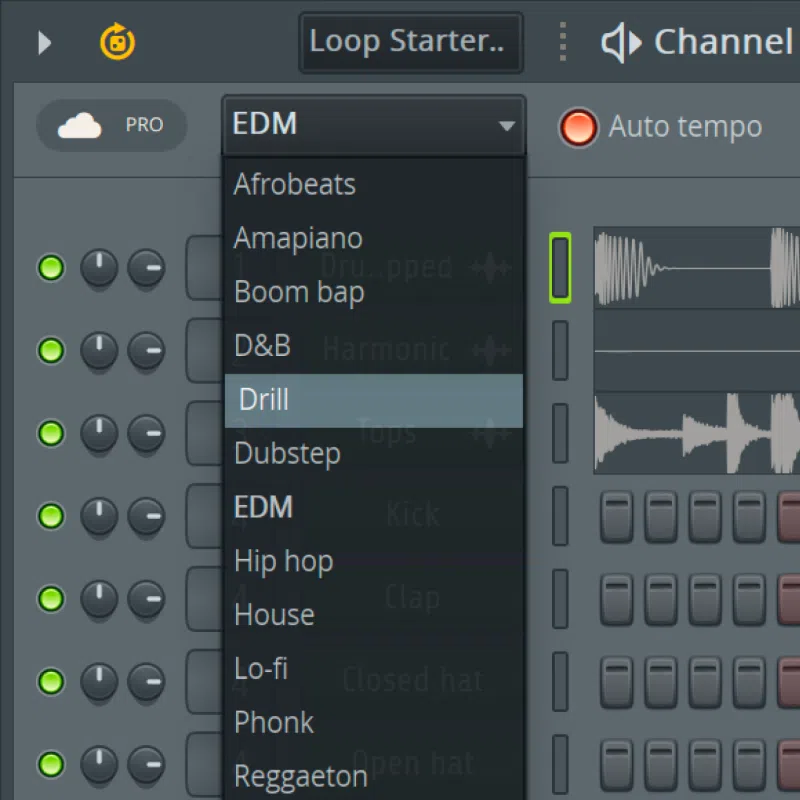Toggle the fourth step of Closed hat row

coord(749,681)
